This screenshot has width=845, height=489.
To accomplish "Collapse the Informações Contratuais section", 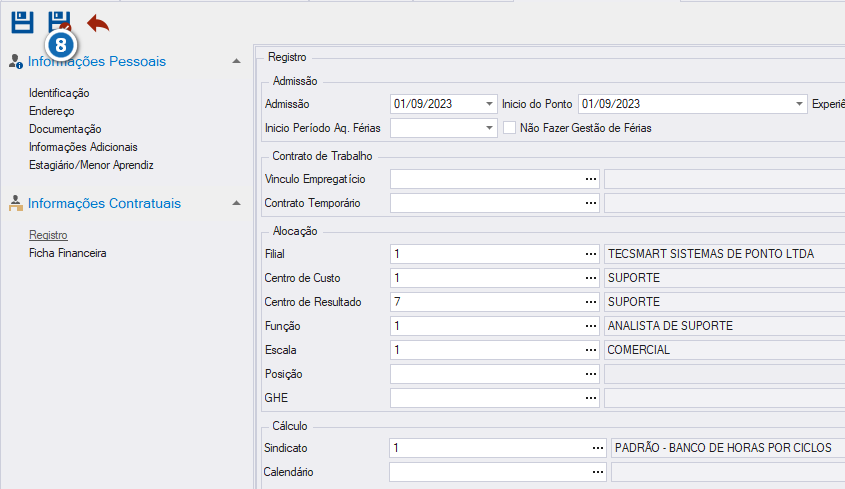I will coord(236,203).
